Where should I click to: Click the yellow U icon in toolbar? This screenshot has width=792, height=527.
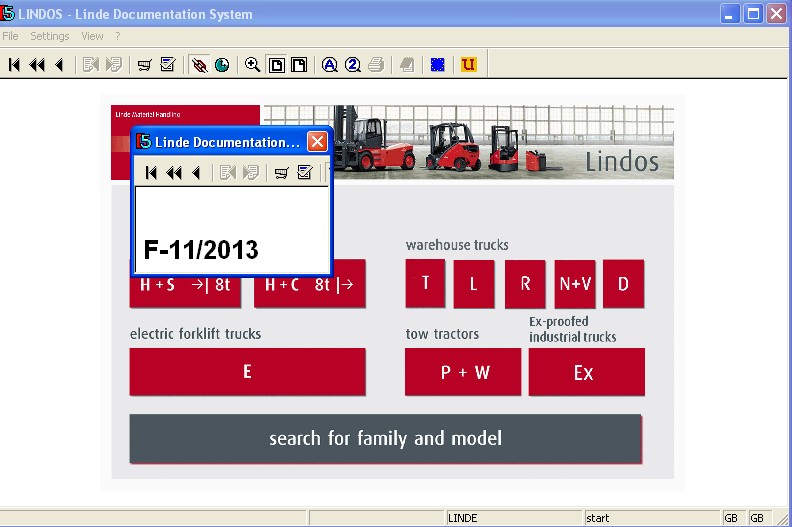pyautogui.click(x=468, y=64)
